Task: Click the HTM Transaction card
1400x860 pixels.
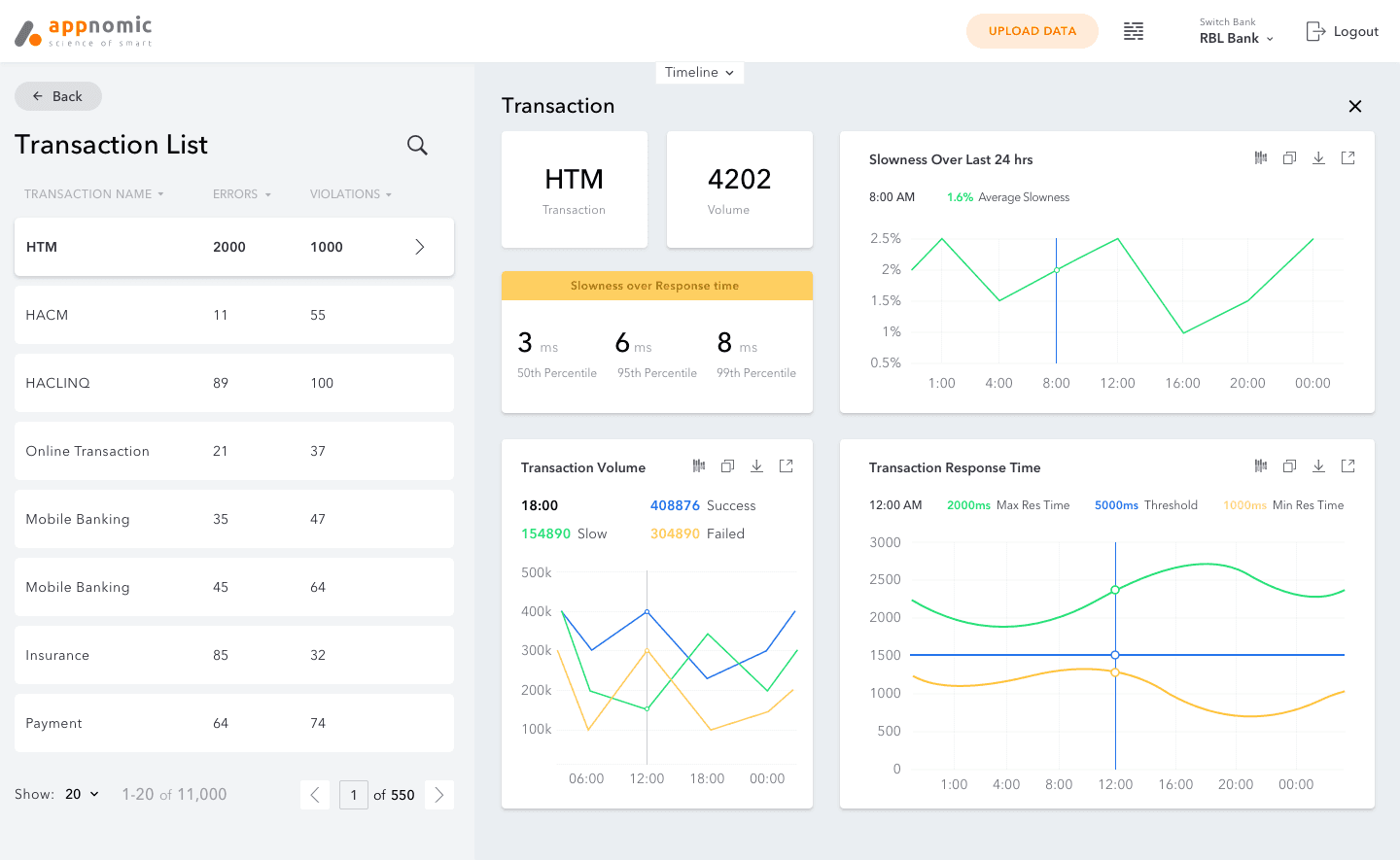Action: (x=575, y=189)
